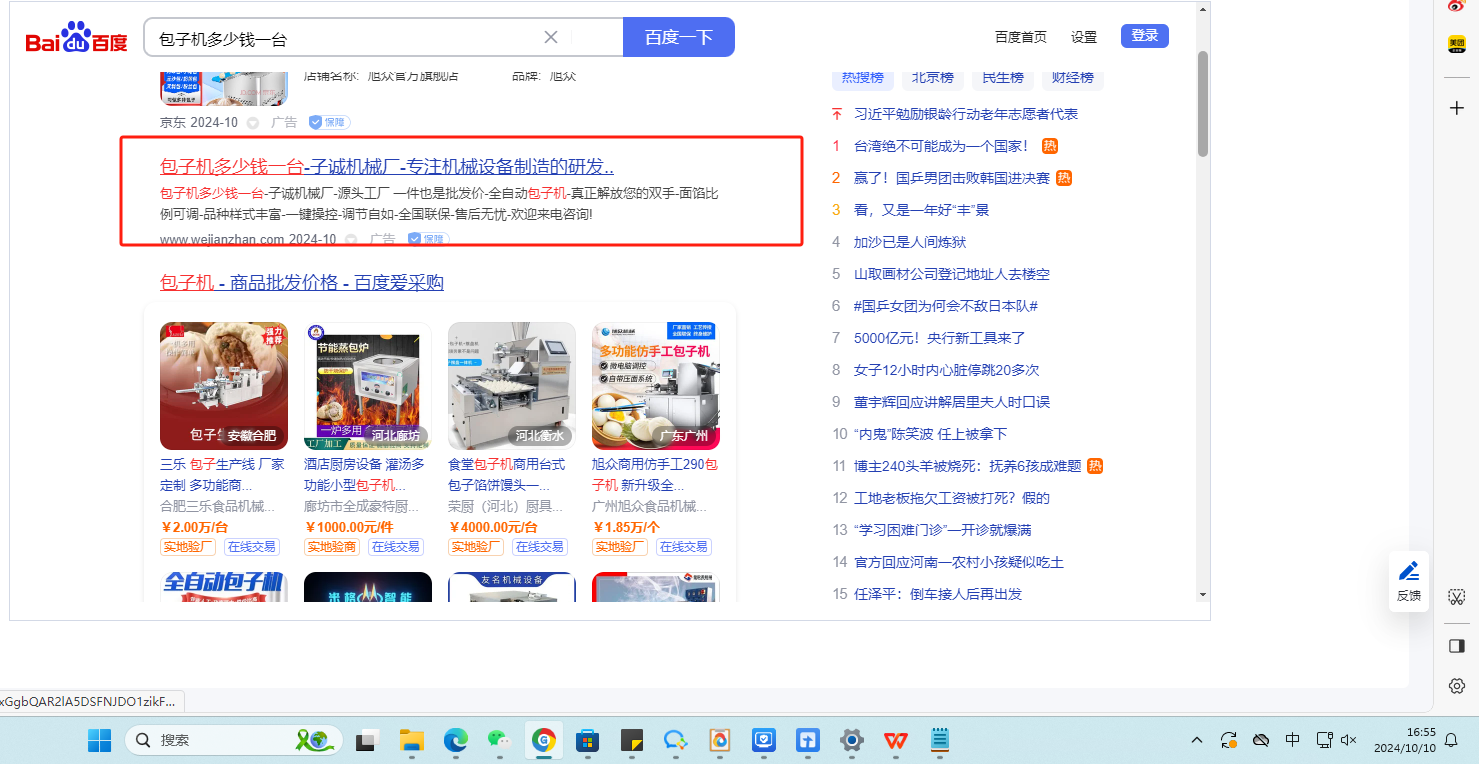Launch WPS Office from the taskbar

point(896,740)
